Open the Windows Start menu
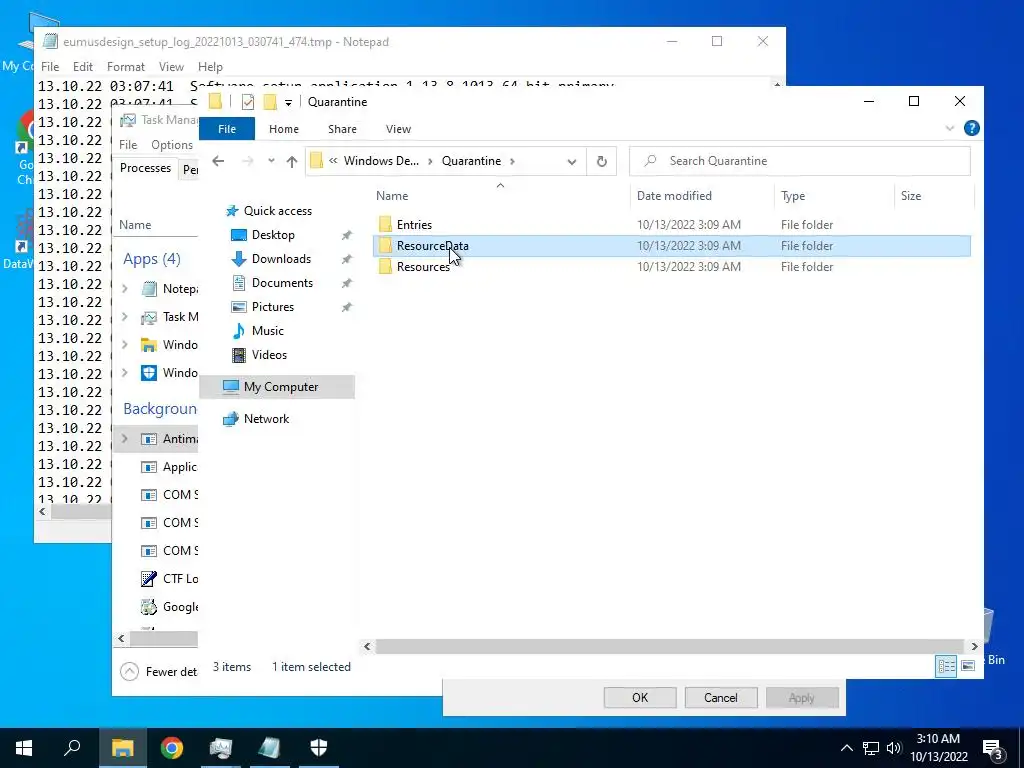Image resolution: width=1024 pixels, height=768 pixels. [x=24, y=748]
